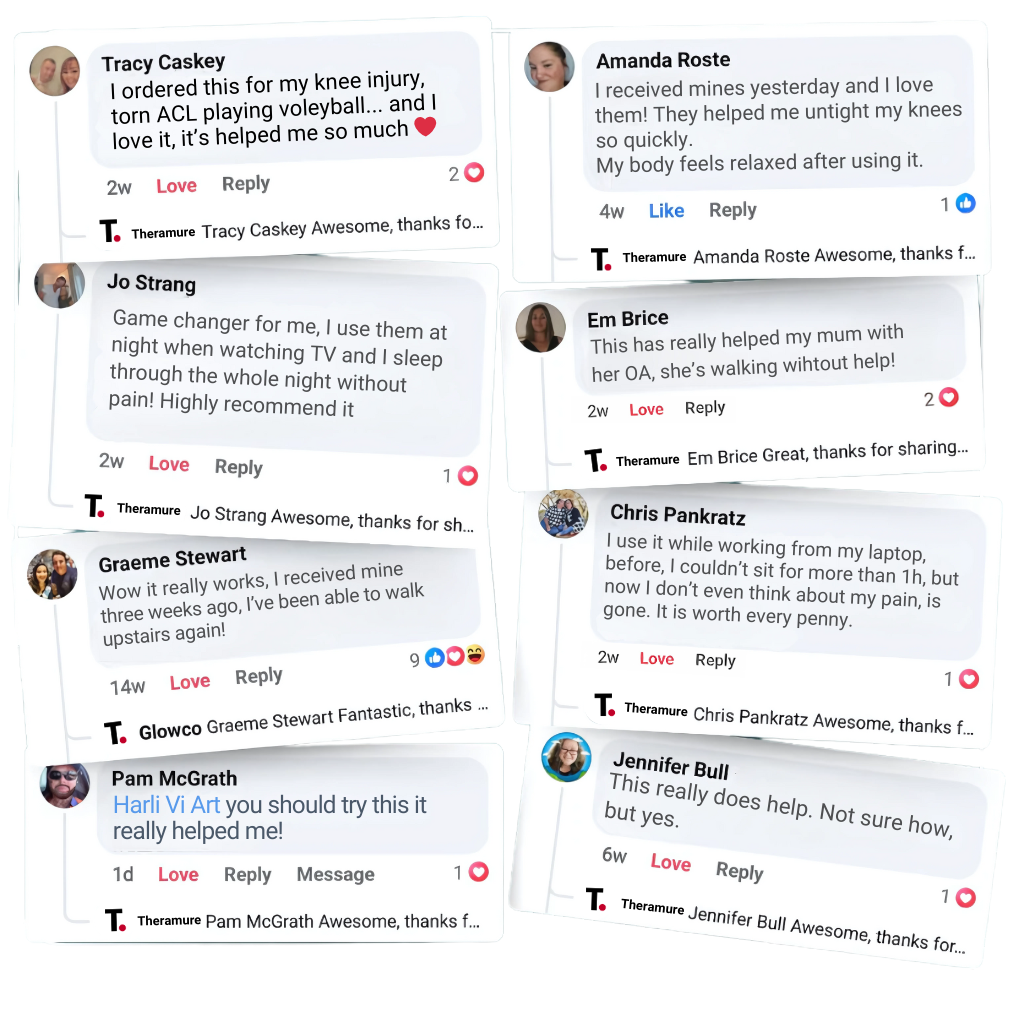The image size is (1024, 1024).
Task: Toggle Love on Jennifer Bull's comment
Action: tap(670, 863)
